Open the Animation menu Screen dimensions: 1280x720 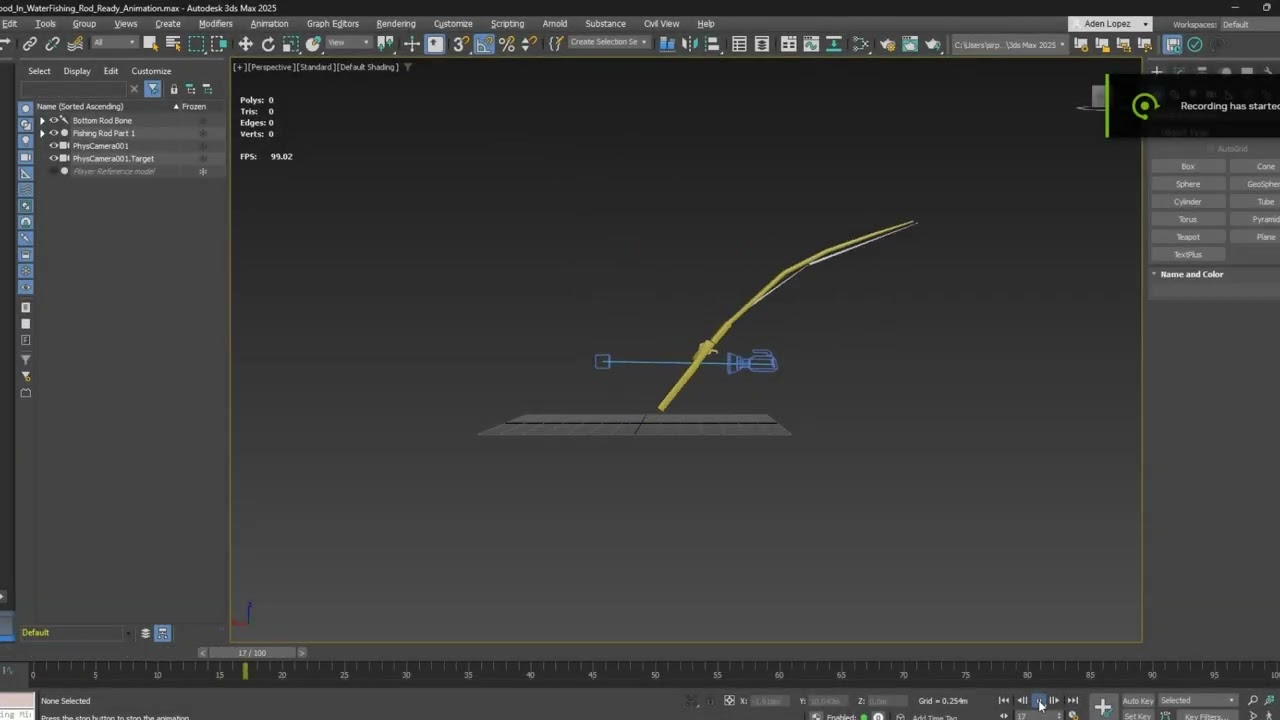coord(269,24)
